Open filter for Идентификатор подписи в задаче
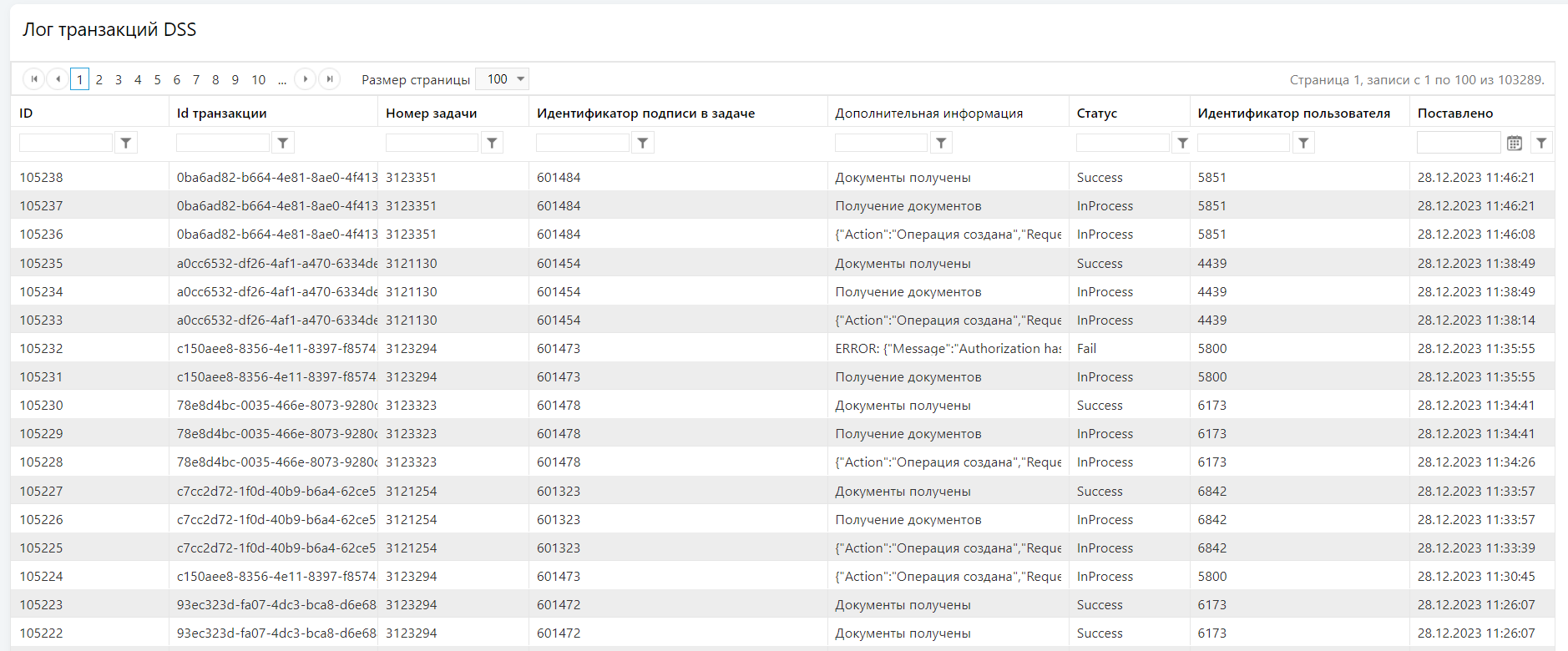The height and width of the screenshot is (651, 1568). (x=643, y=143)
